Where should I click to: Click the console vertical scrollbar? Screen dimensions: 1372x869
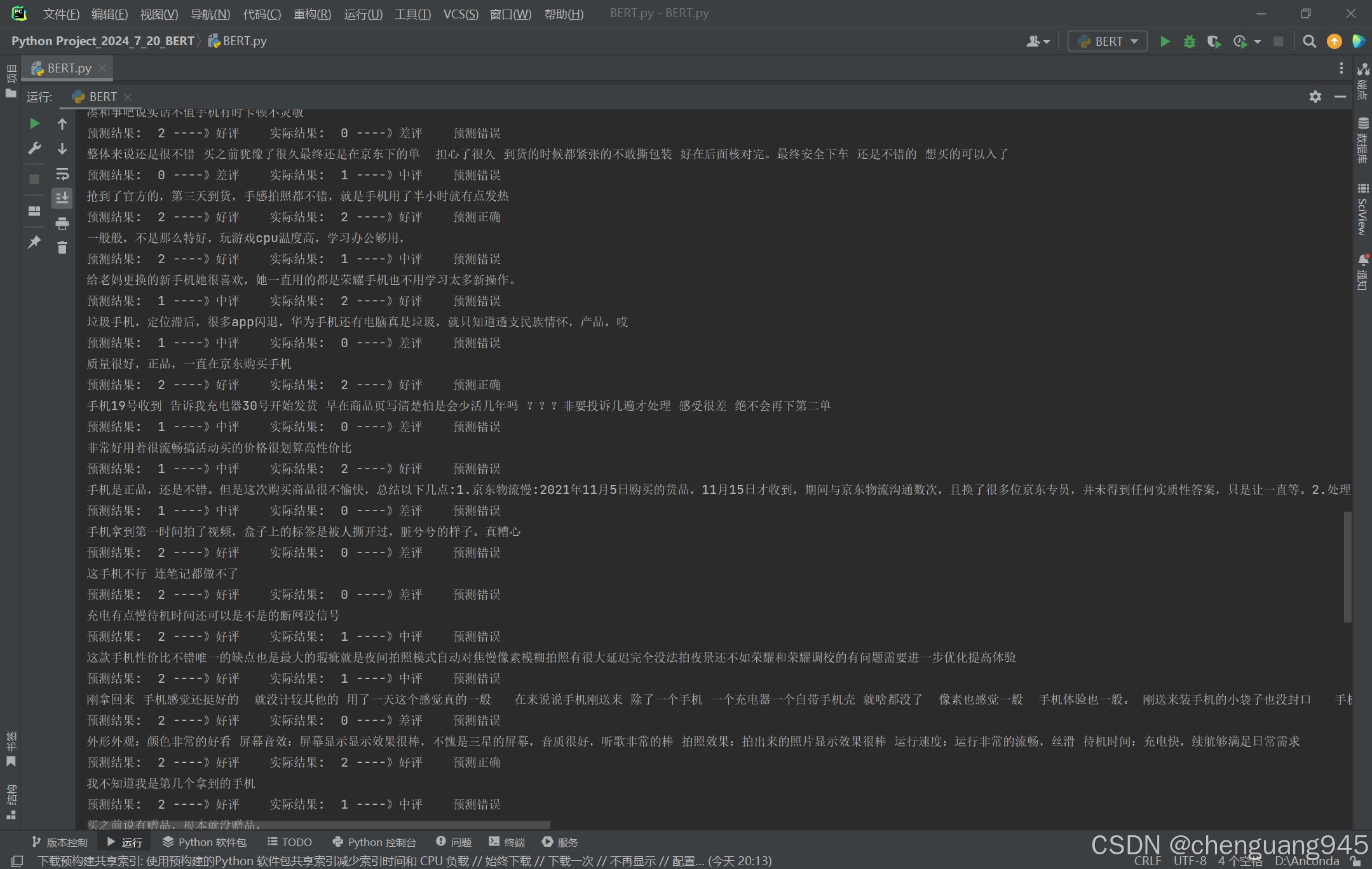1347,566
